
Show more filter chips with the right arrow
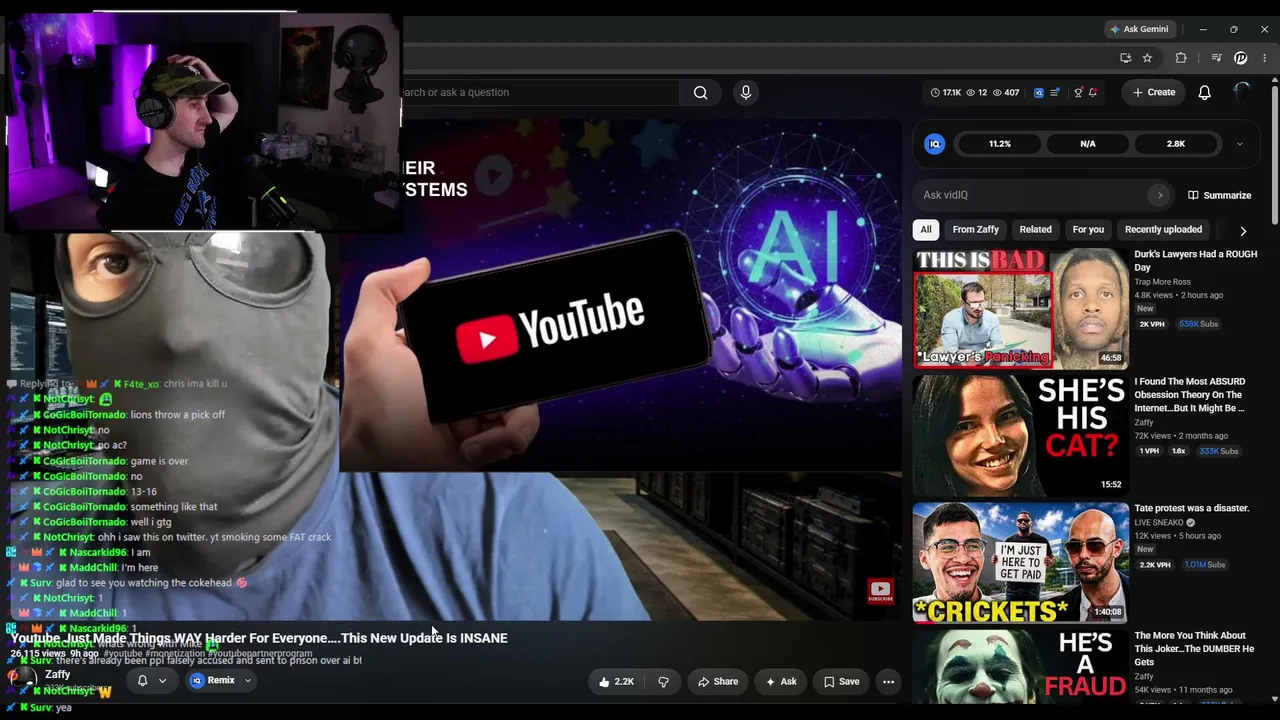[1243, 230]
